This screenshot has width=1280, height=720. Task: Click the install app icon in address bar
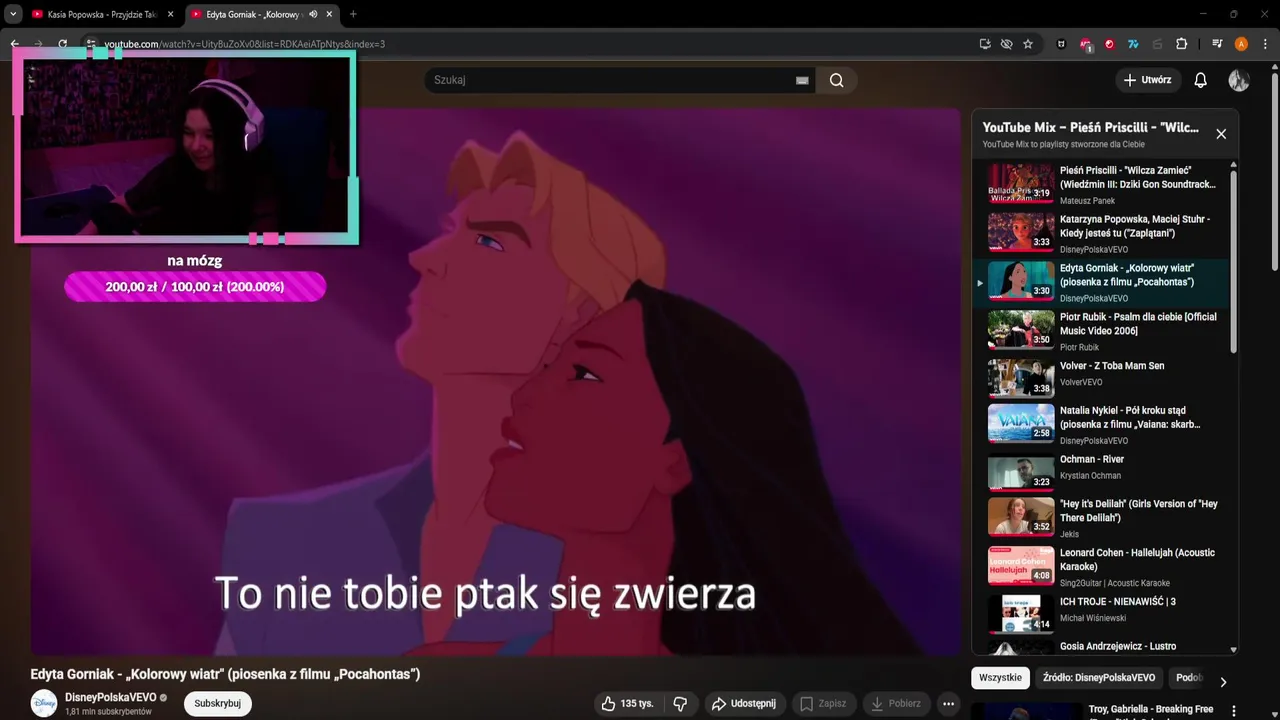985,44
